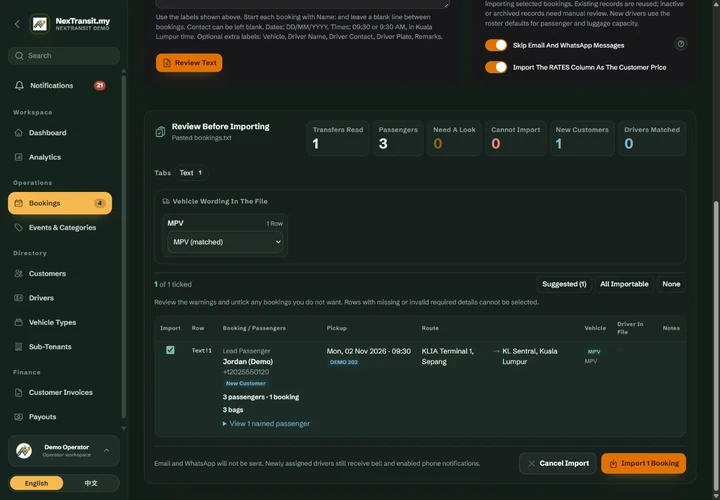Click the Import 1 Booking button
This screenshot has width=720, height=500.
pyautogui.click(x=643, y=463)
